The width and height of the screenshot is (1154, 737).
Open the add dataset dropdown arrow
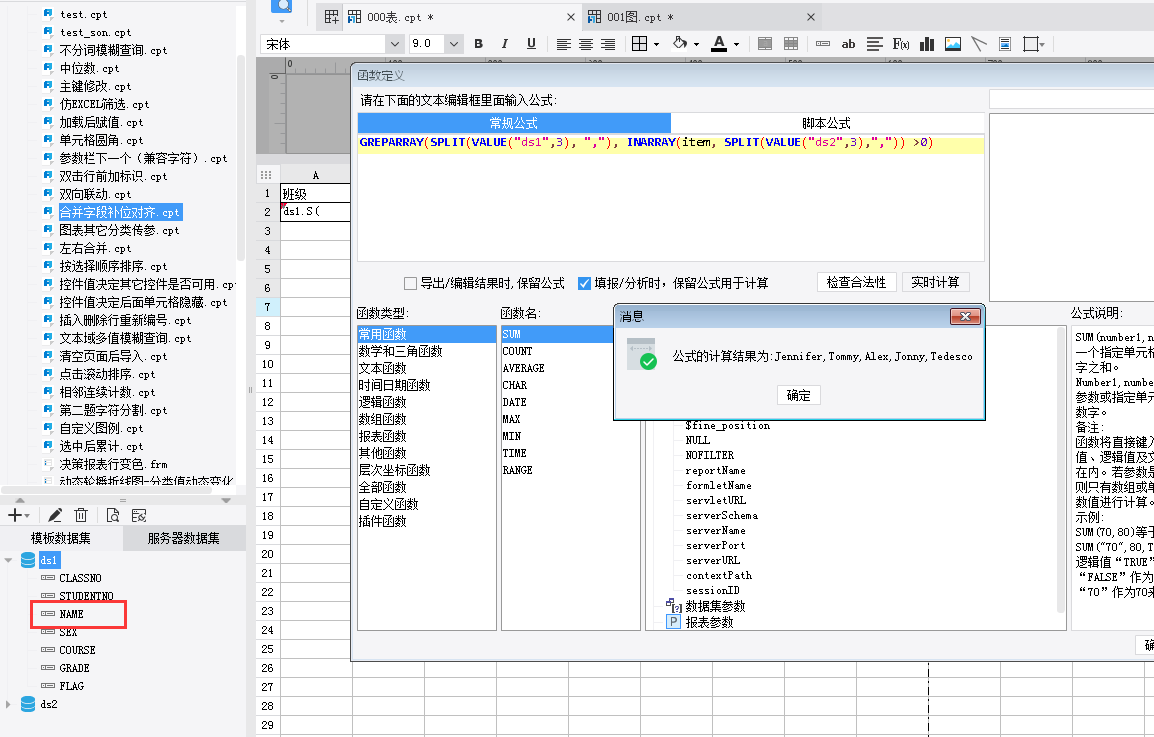click(x=26, y=516)
